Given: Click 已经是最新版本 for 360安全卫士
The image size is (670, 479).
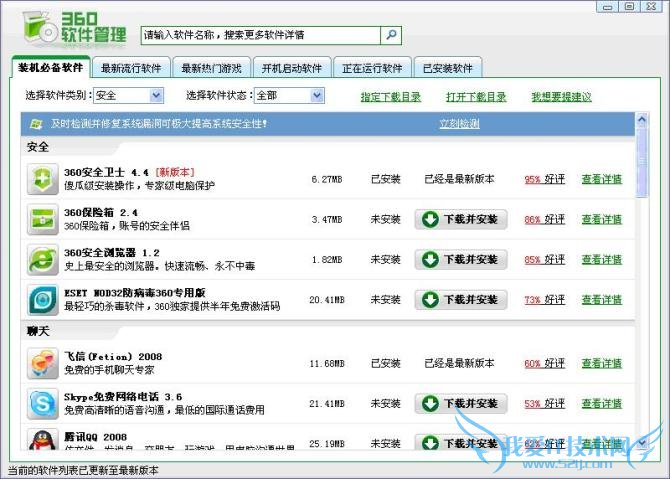Looking at the screenshot, I should tap(459, 179).
